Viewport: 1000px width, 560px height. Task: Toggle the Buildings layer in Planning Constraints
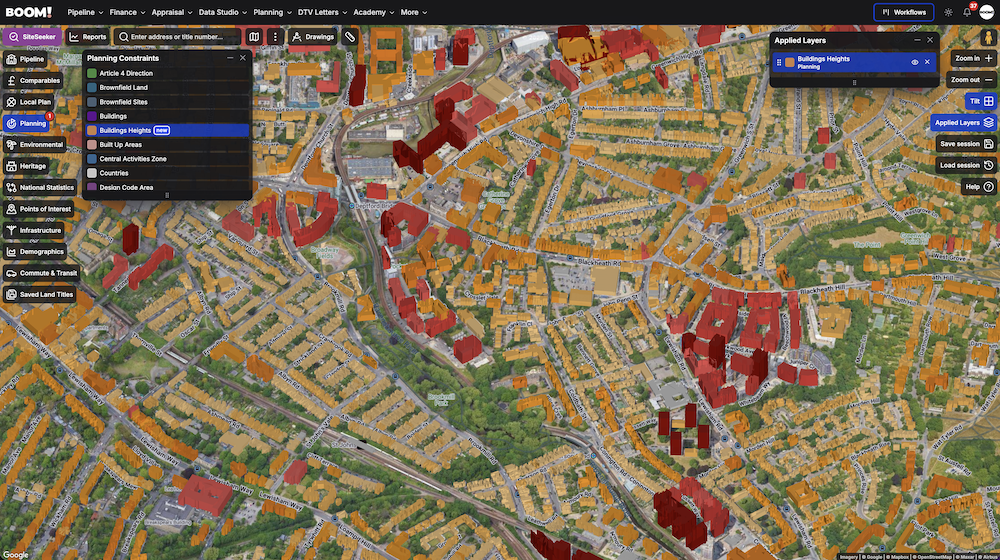point(167,116)
